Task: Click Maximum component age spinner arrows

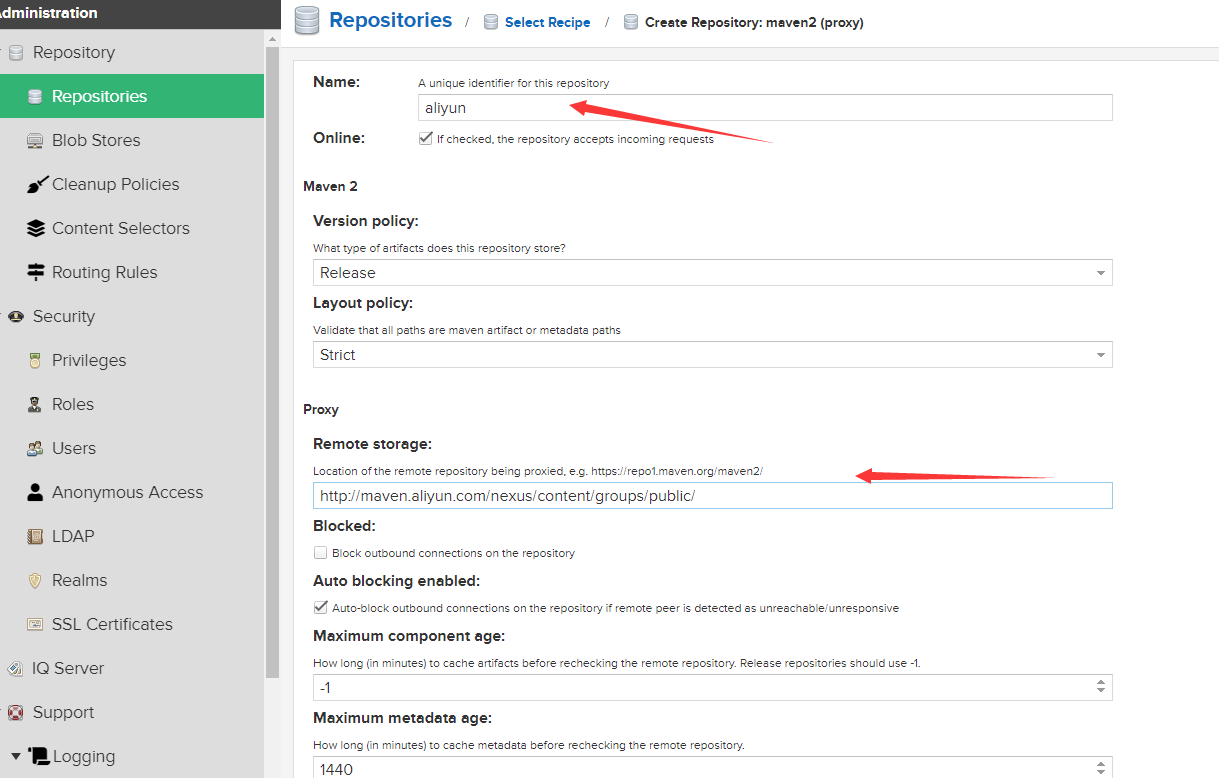Action: point(1100,687)
